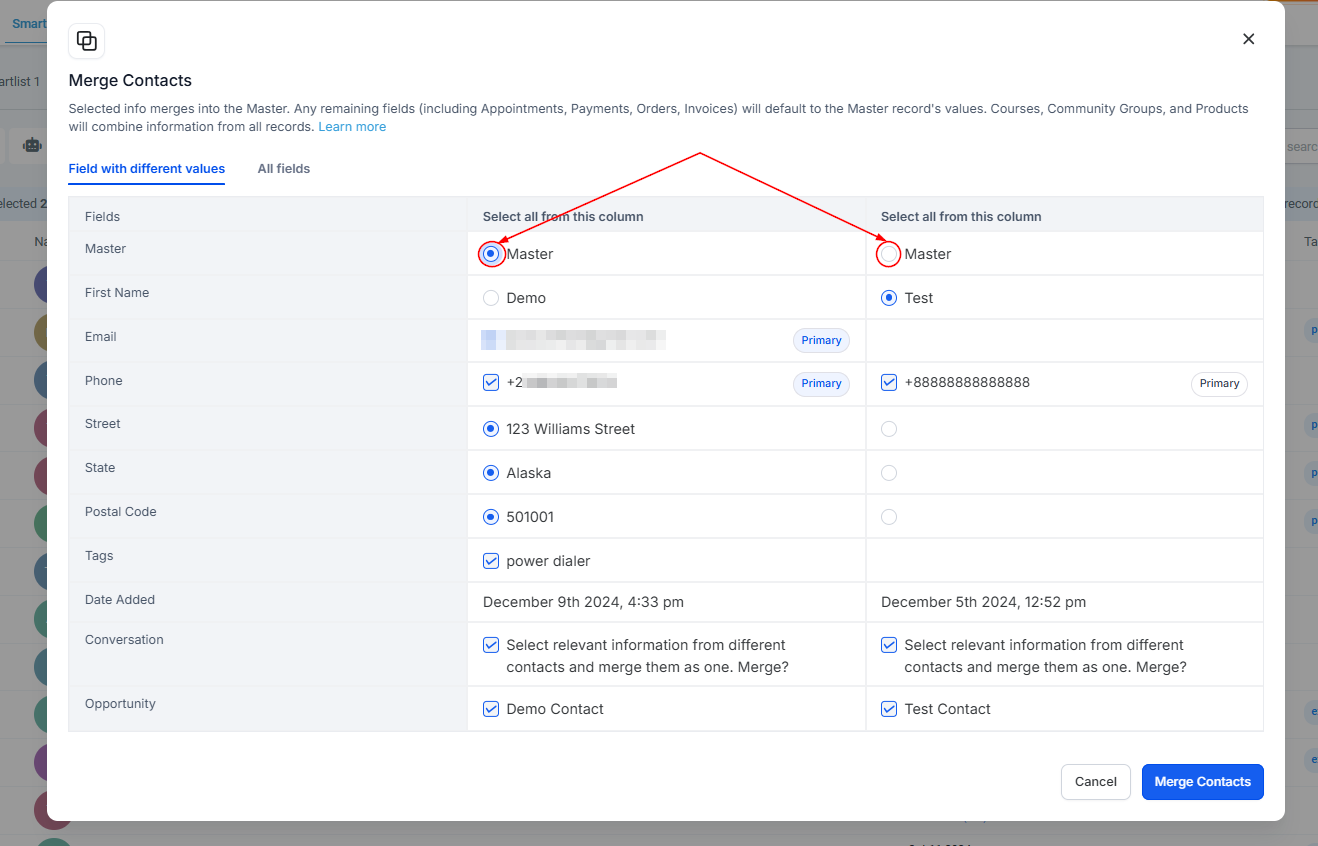Choose first name Test
Screen dimensions: 1318x846
(x=889, y=298)
